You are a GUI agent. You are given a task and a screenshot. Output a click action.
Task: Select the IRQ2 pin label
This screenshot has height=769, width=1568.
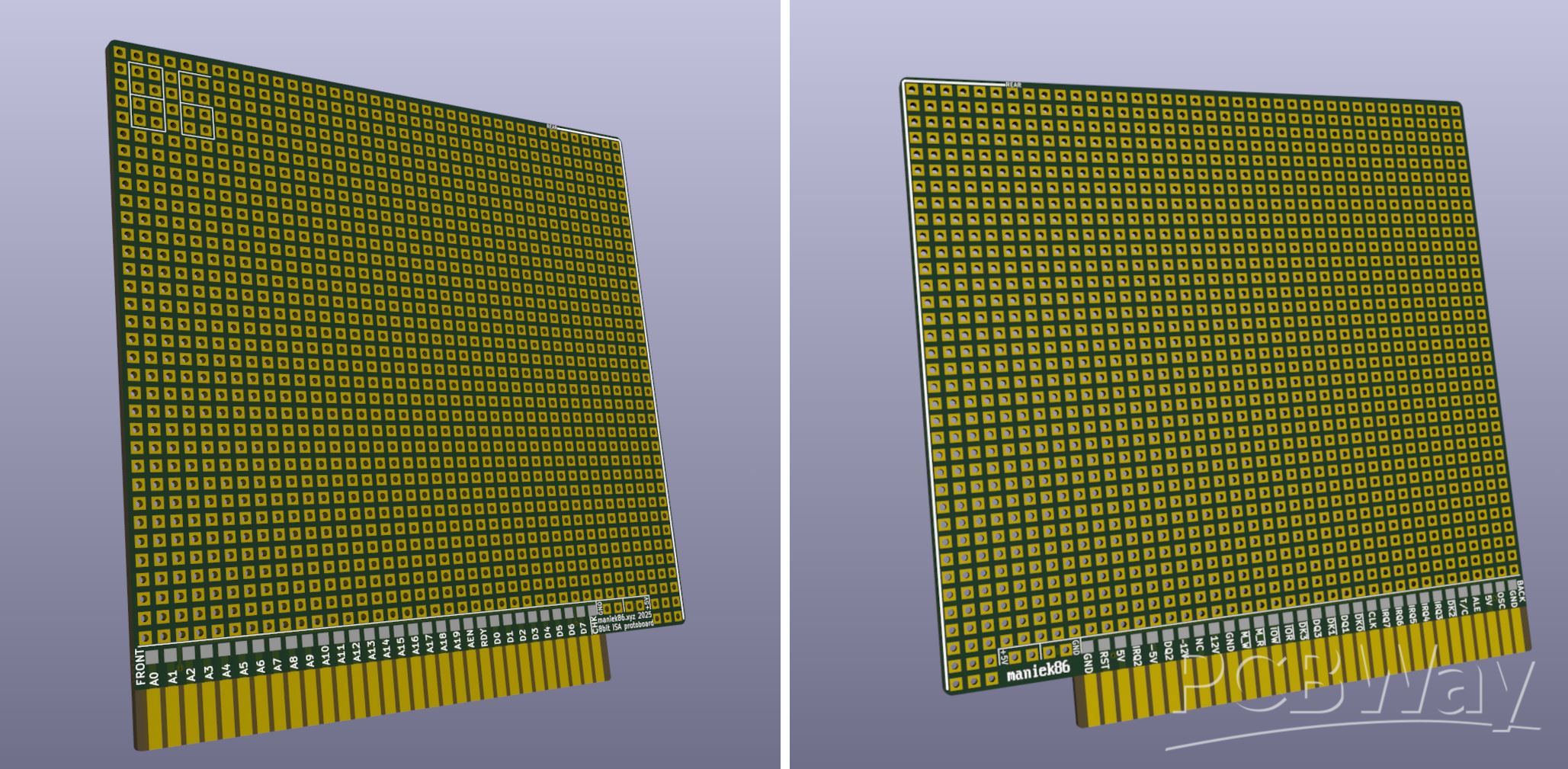coord(1137,656)
